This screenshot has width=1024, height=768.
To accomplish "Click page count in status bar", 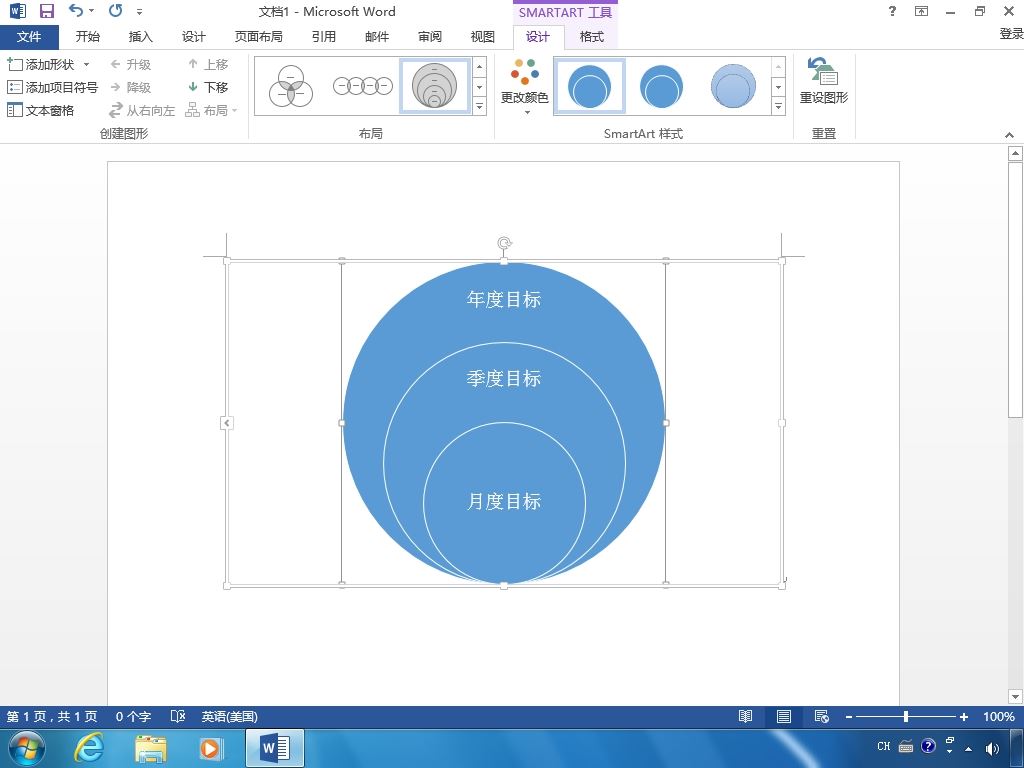I will coord(52,716).
